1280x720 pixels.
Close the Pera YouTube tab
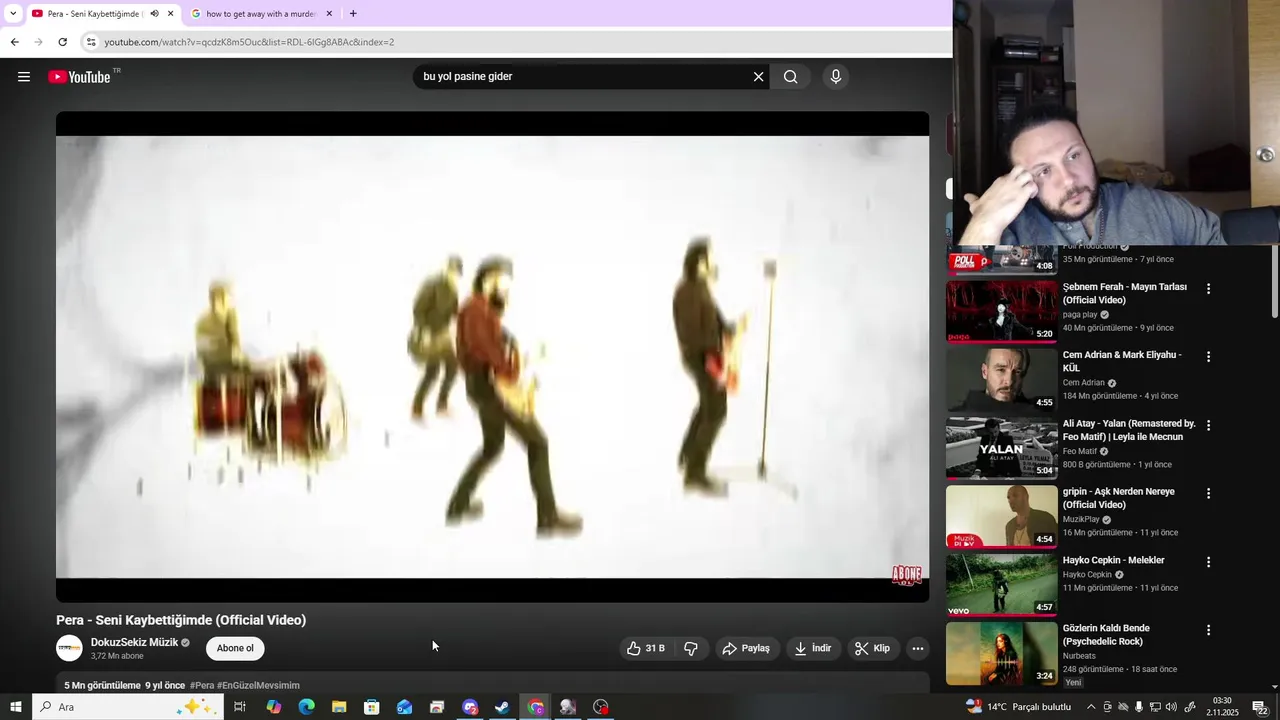(170, 14)
